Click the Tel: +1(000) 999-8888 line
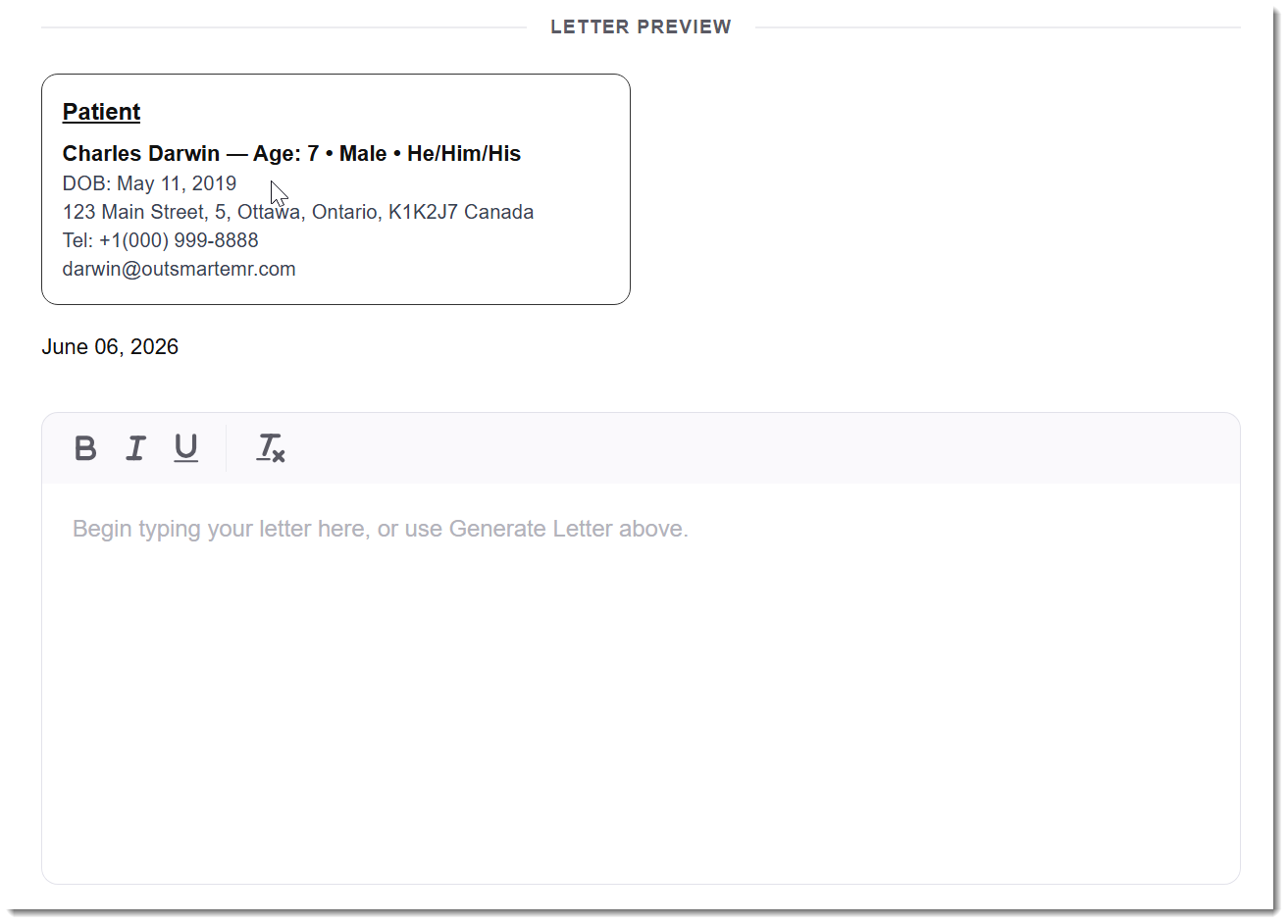The image size is (1288, 924). (x=161, y=240)
